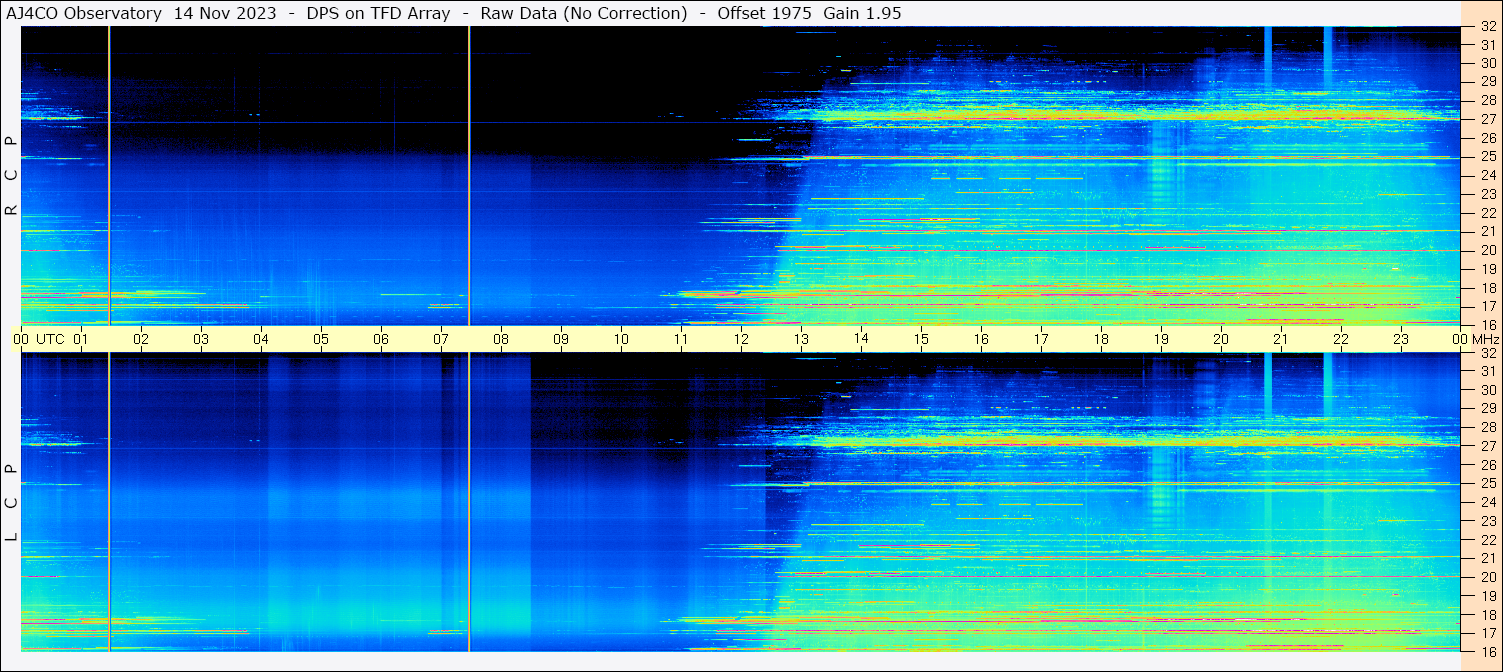Select hour 08 on the time axis
This screenshot has width=1503, height=672.
501,339
